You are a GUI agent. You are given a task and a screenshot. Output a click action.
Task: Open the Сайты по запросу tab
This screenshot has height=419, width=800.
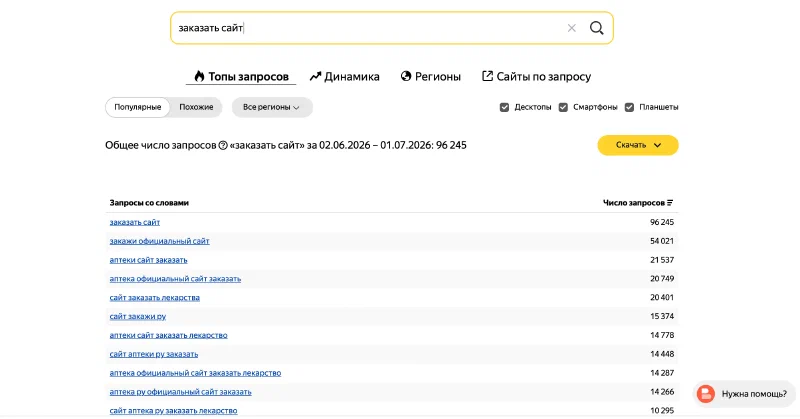(x=536, y=77)
